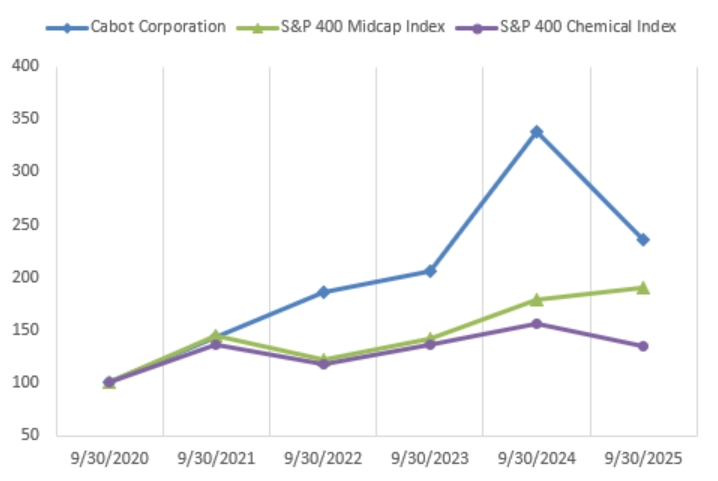This screenshot has height=481, width=718.
Task: Click the Cabot Corporation legend label
Action: [157, 27]
